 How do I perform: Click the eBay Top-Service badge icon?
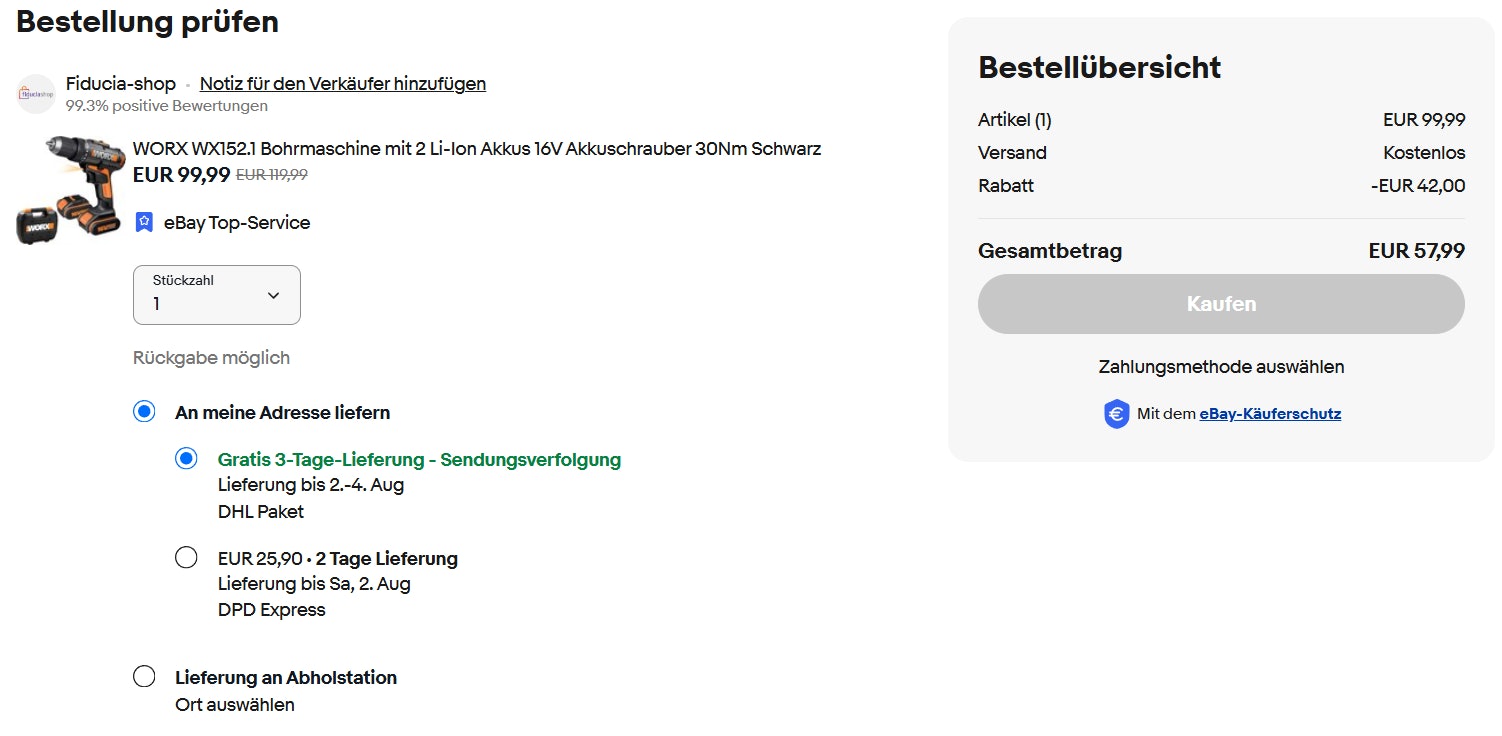coord(144,222)
